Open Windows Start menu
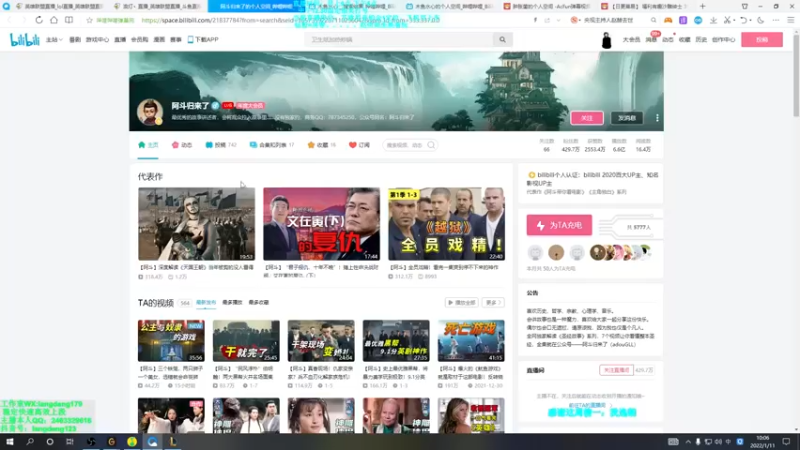 pos(10,441)
